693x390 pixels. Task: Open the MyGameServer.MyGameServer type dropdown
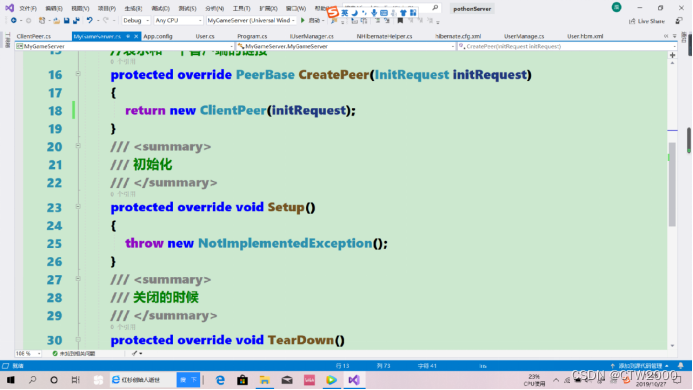[x=346, y=46]
